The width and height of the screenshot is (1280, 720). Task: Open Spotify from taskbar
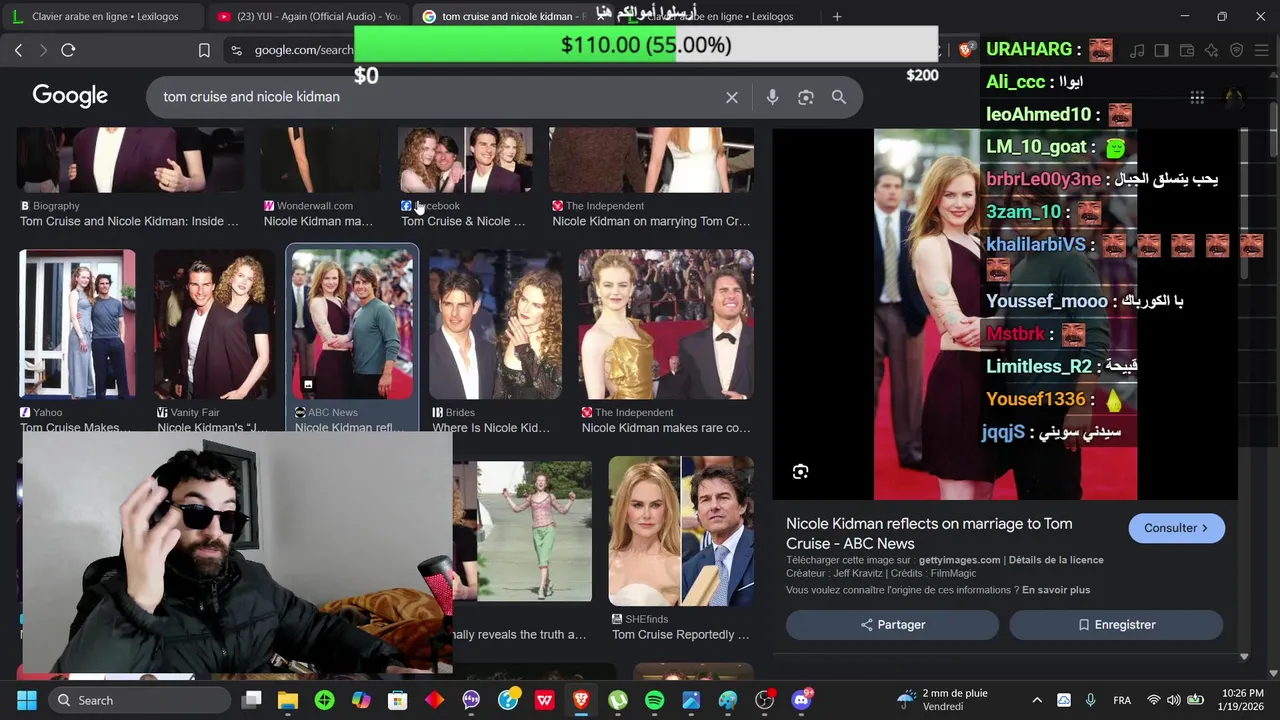tap(654, 700)
